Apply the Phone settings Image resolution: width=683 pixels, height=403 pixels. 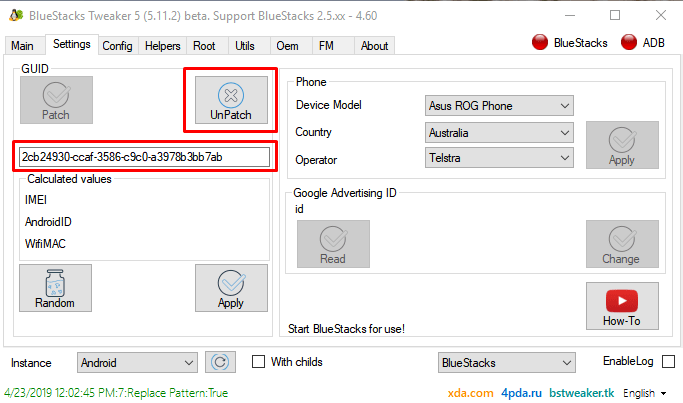tap(622, 145)
